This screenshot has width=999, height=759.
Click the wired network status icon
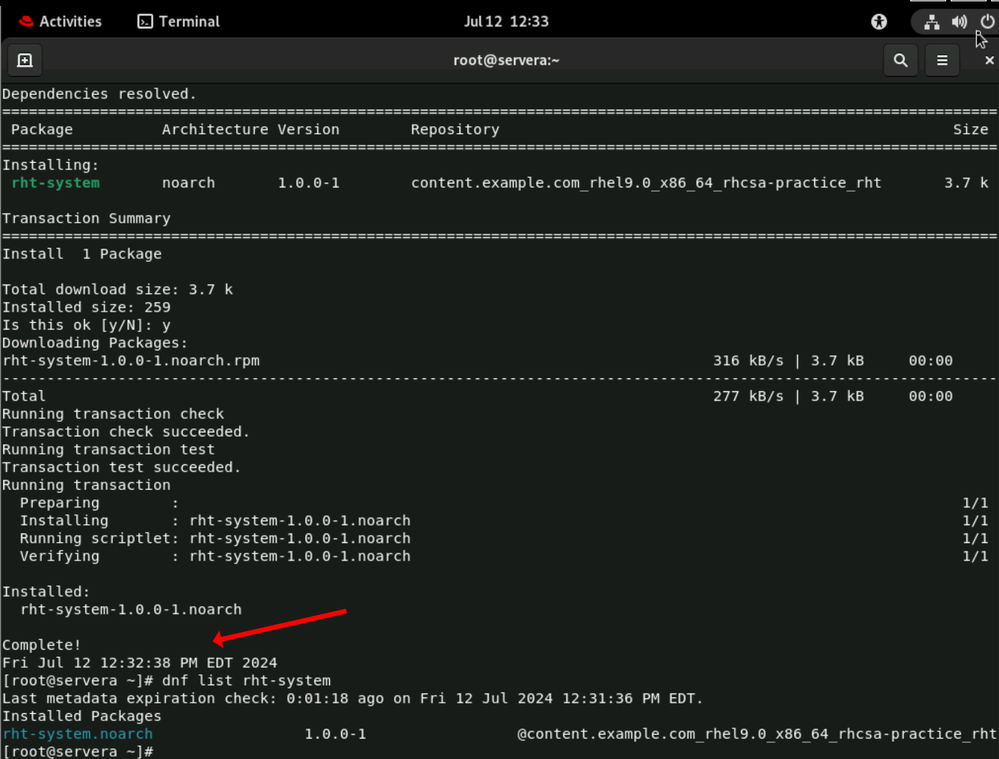coord(931,22)
